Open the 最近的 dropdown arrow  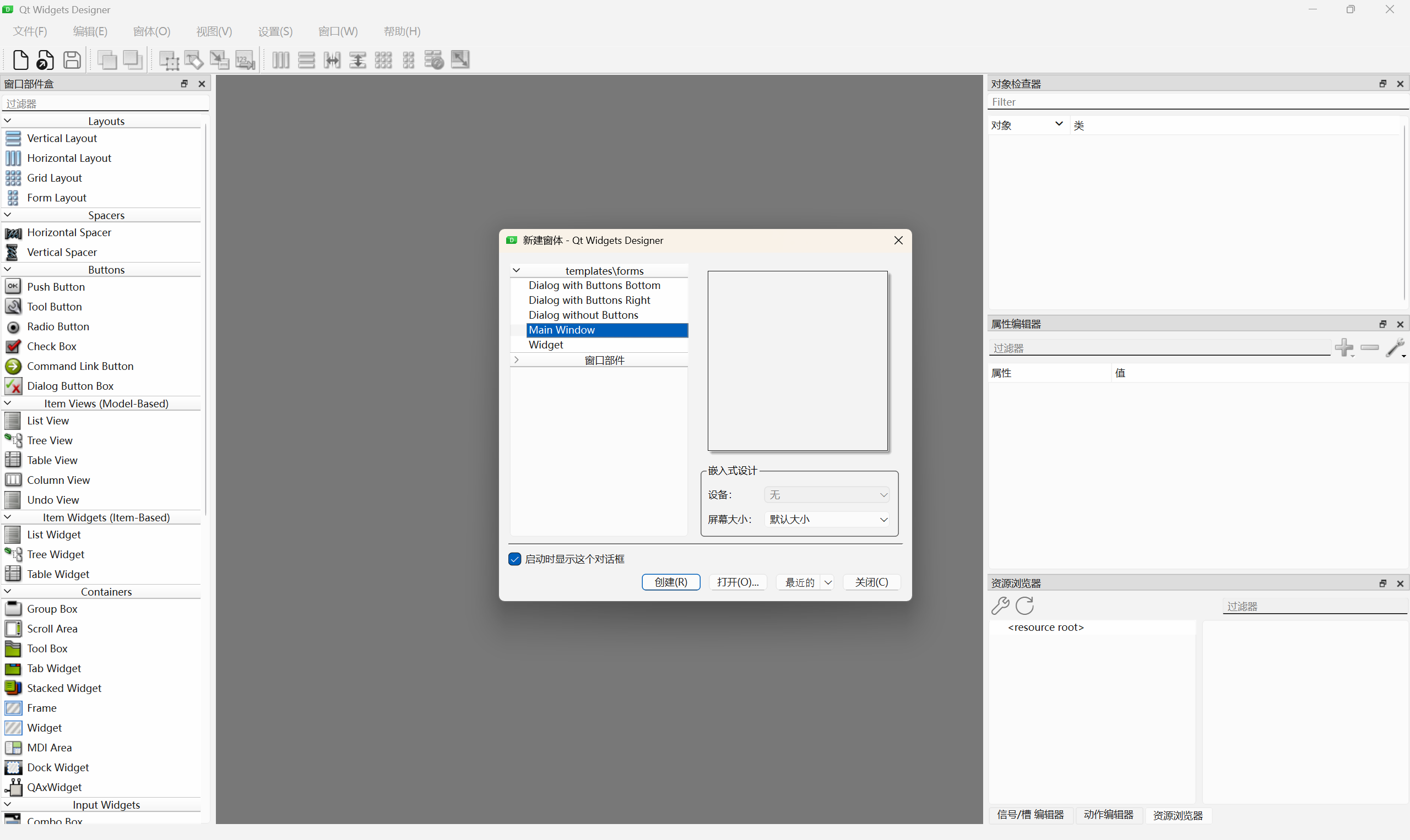tap(828, 582)
